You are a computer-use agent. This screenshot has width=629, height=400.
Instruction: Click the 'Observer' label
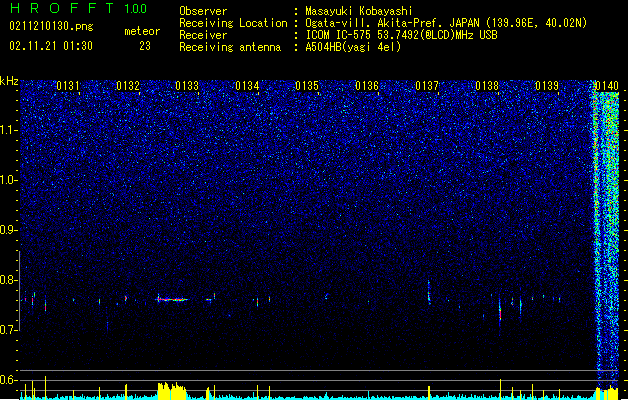203,11
